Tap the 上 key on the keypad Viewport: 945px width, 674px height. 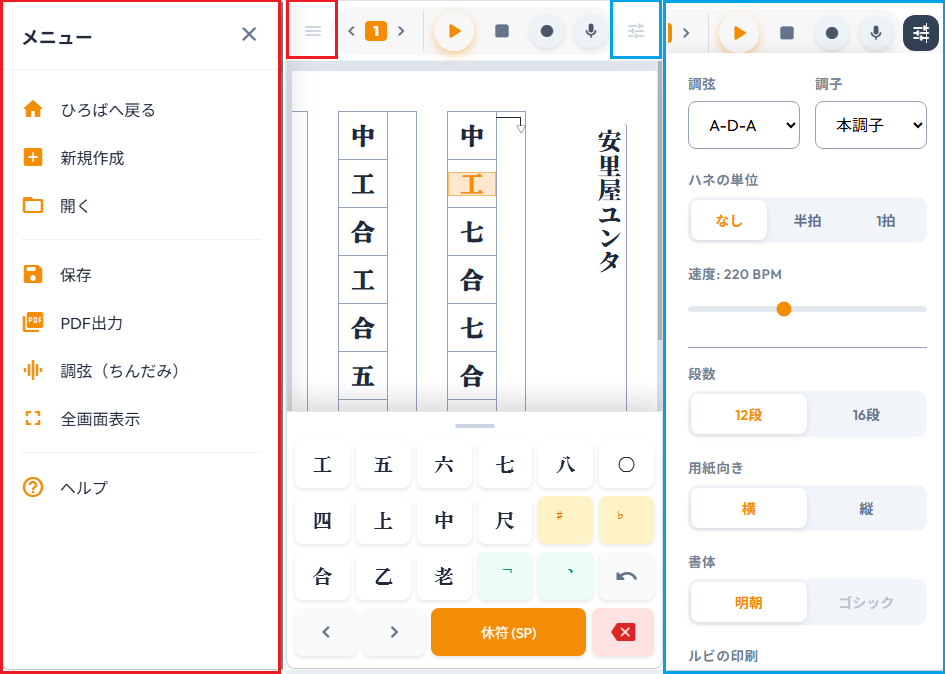point(383,520)
